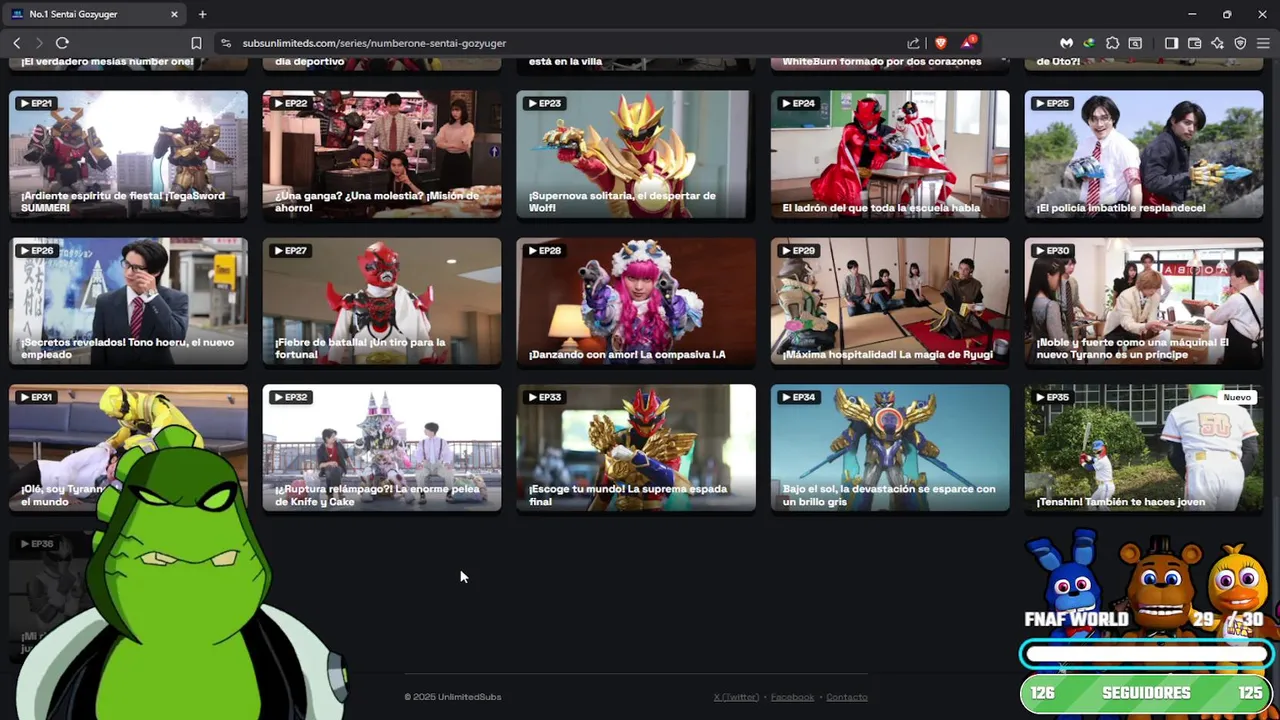
Task: Open 'El ladrón del que toda la escuela habla'
Action: [881, 208]
